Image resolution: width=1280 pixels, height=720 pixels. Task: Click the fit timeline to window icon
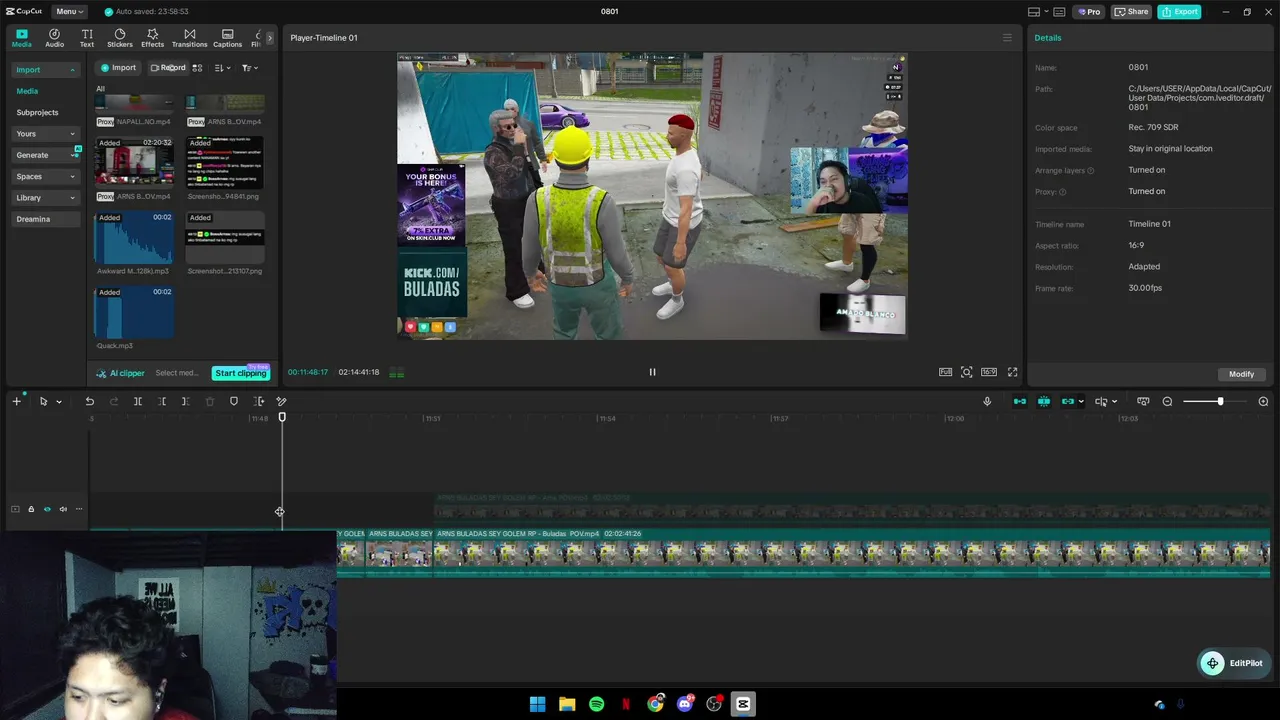coord(1143,401)
